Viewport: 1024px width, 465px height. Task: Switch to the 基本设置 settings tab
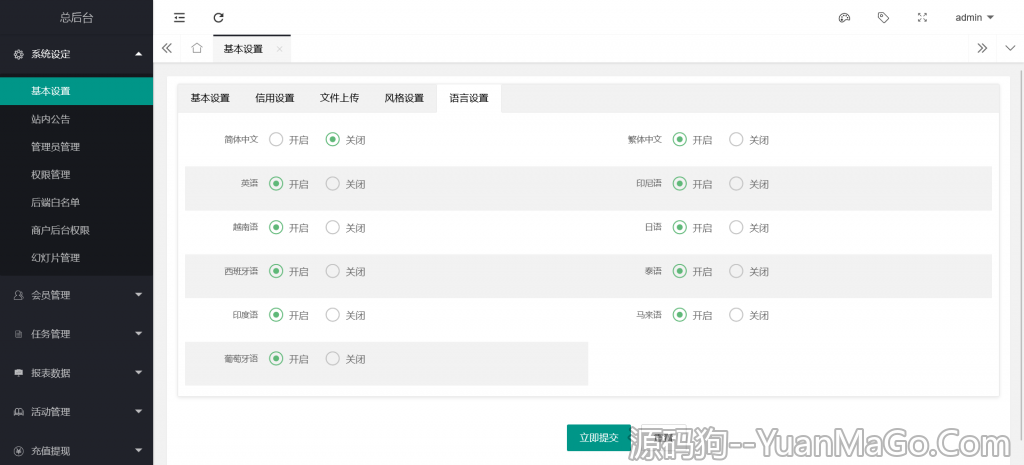[x=210, y=99]
